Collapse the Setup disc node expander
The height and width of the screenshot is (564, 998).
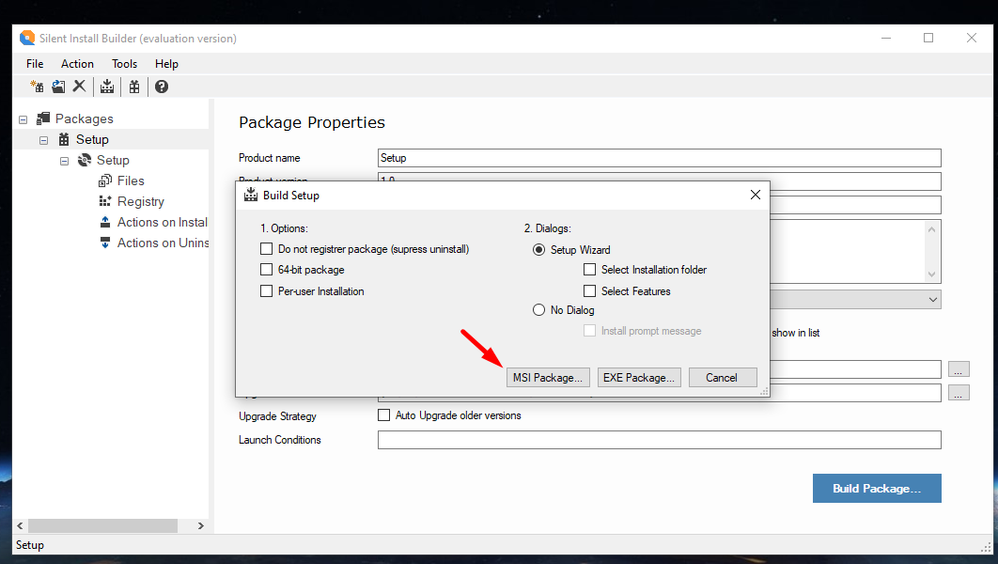click(x=64, y=161)
